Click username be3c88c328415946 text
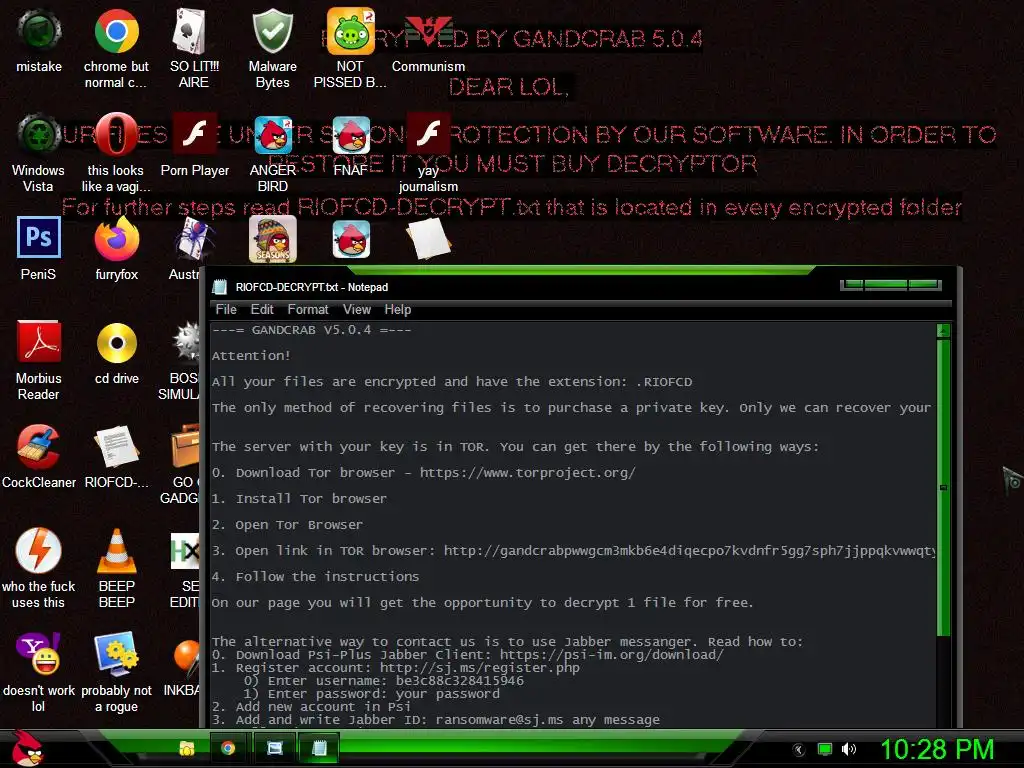Image resolution: width=1024 pixels, height=768 pixels. [x=460, y=680]
